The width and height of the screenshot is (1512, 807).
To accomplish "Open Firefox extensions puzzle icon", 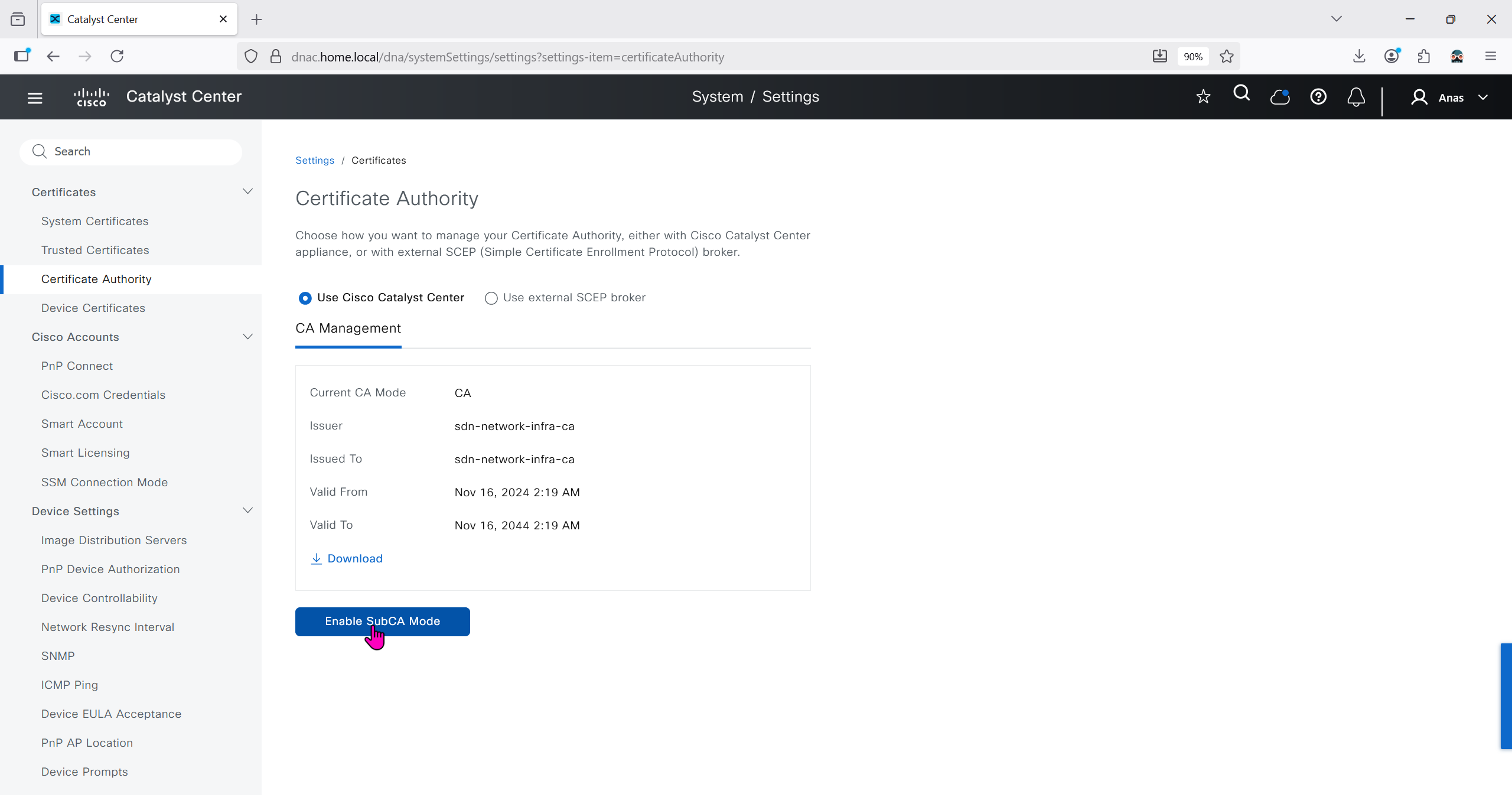I will pos(1424,56).
